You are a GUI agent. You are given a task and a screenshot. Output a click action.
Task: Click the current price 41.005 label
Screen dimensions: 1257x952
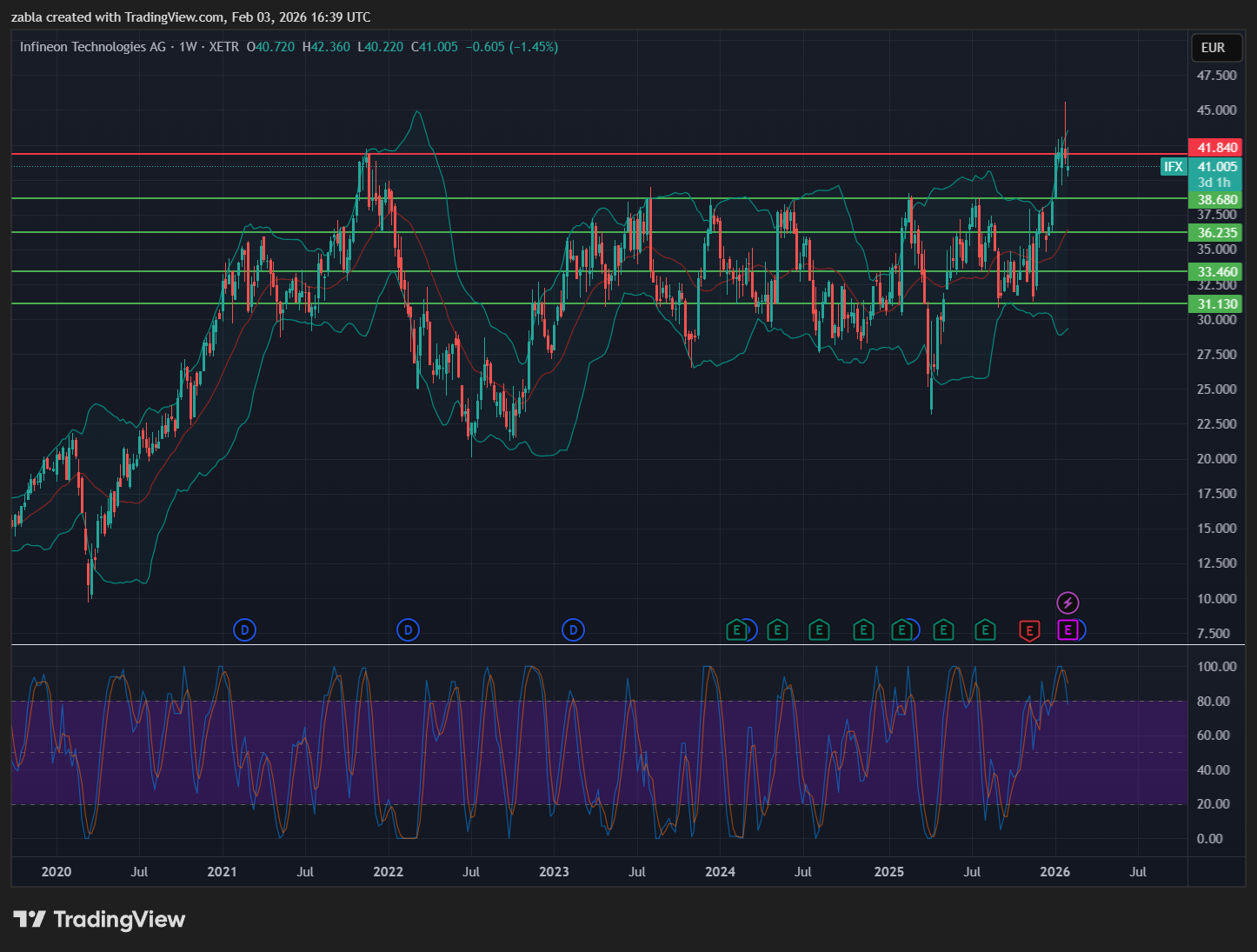click(x=1216, y=167)
